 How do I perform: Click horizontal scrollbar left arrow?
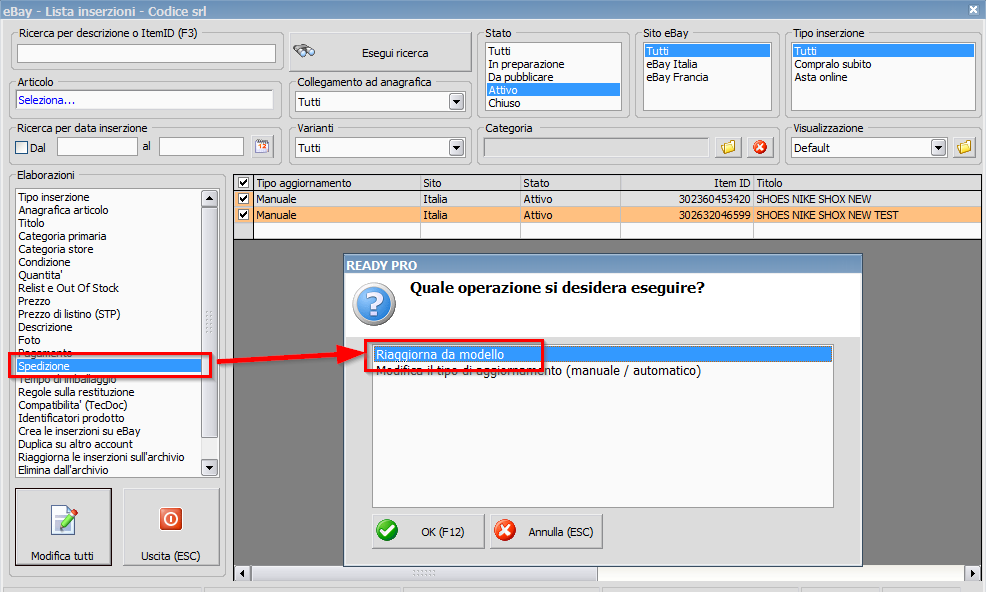click(x=243, y=573)
